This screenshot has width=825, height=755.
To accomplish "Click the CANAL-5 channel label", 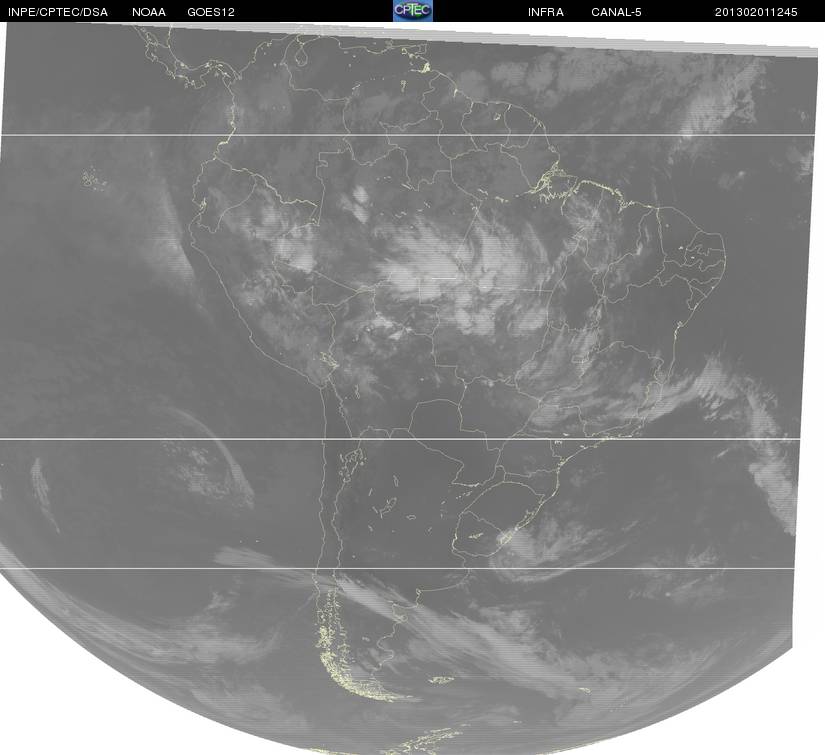I will pos(616,12).
